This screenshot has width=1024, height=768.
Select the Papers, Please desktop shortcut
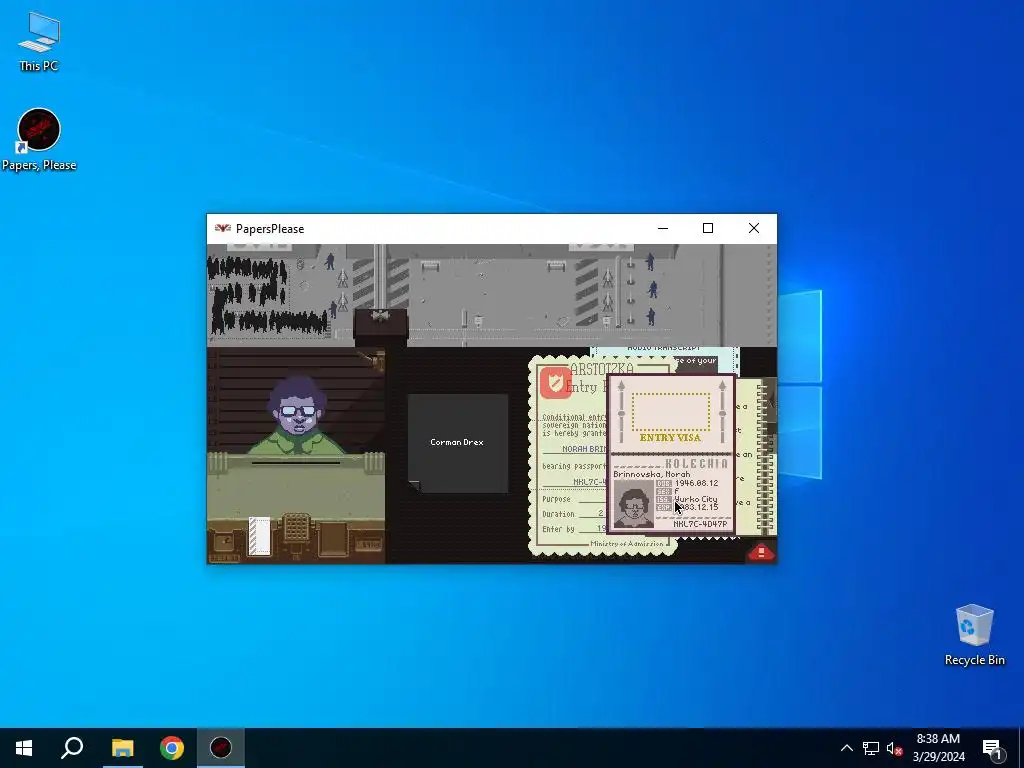point(39,140)
